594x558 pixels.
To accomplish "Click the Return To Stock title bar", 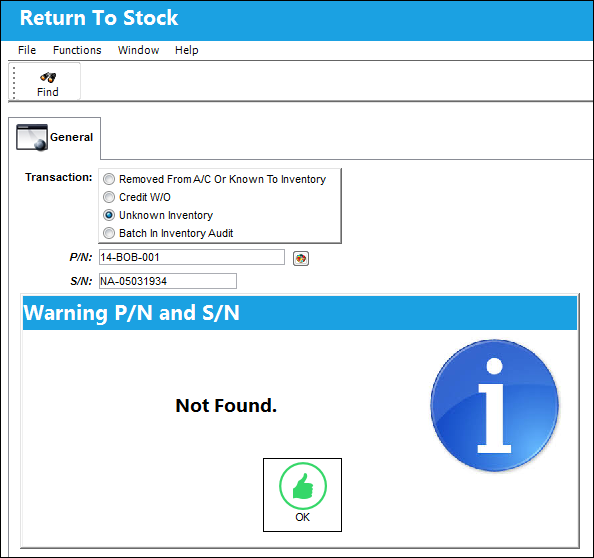I will click(297, 20).
